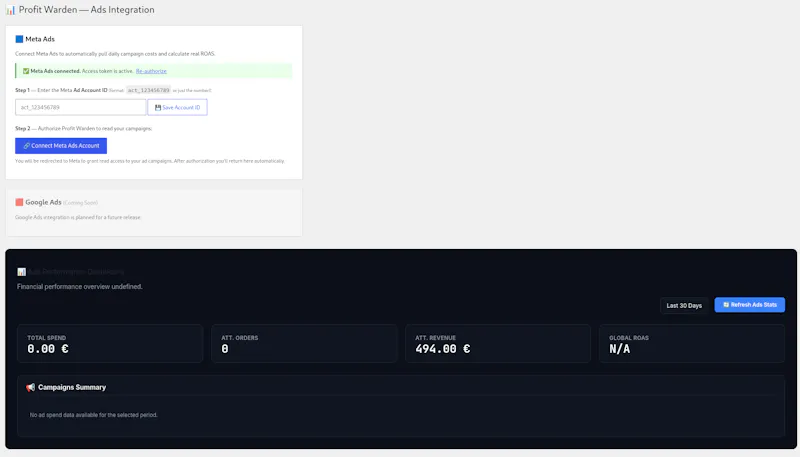The width and height of the screenshot is (800, 457).
Task: Click the blue Meta Ads square icon
Action: click(x=19, y=39)
